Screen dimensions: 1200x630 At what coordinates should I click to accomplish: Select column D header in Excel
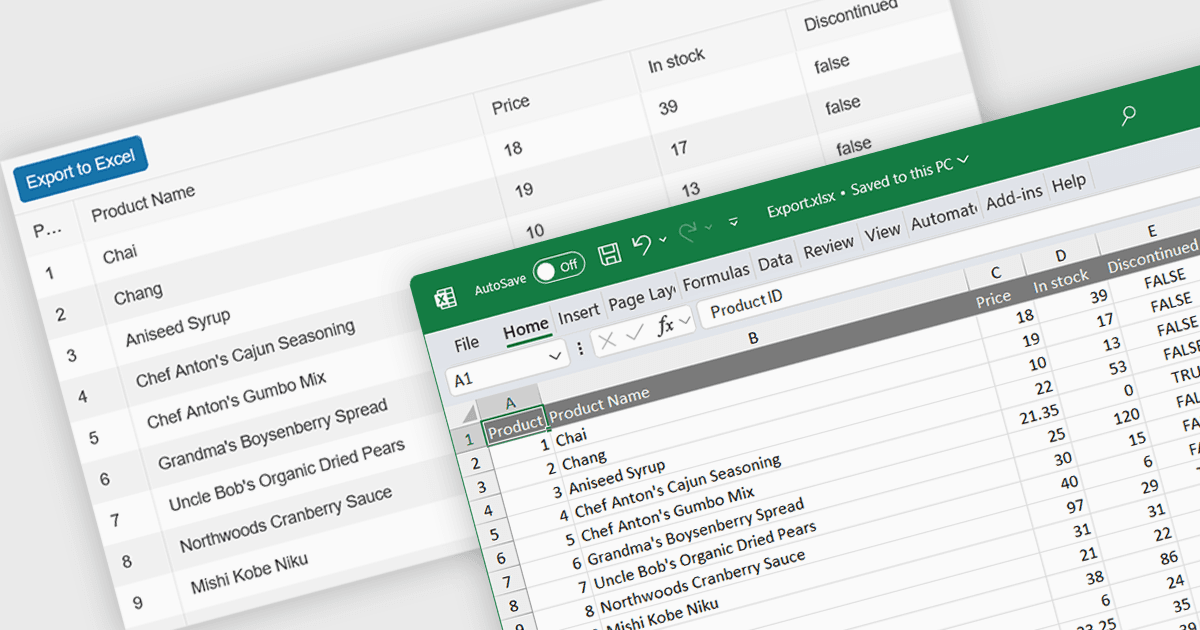click(1061, 256)
